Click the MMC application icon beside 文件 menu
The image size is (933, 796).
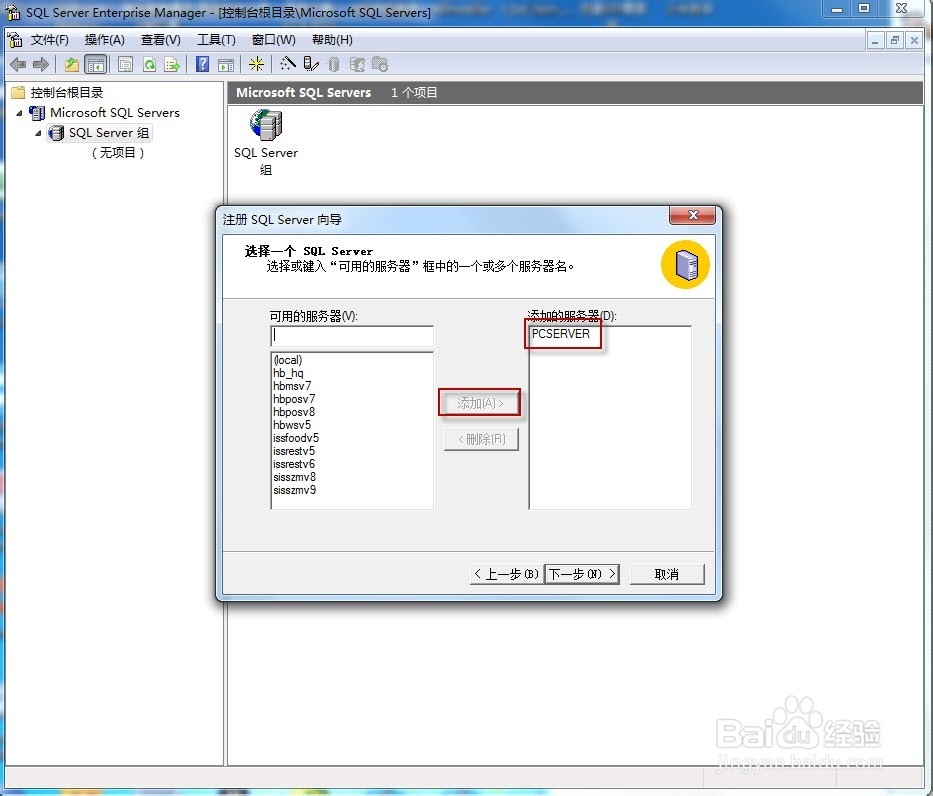(14, 39)
